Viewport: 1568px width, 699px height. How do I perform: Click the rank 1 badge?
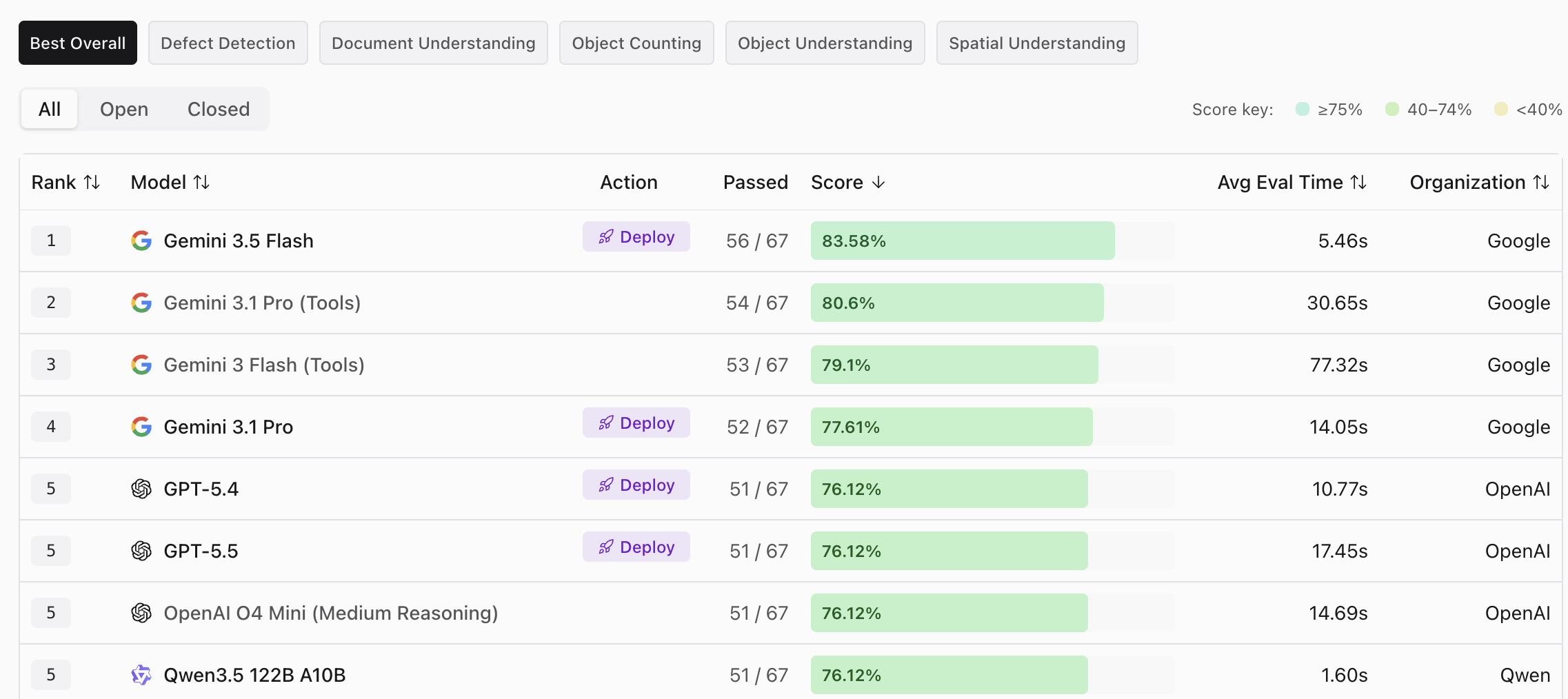pyautogui.click(x=51, y=241)
